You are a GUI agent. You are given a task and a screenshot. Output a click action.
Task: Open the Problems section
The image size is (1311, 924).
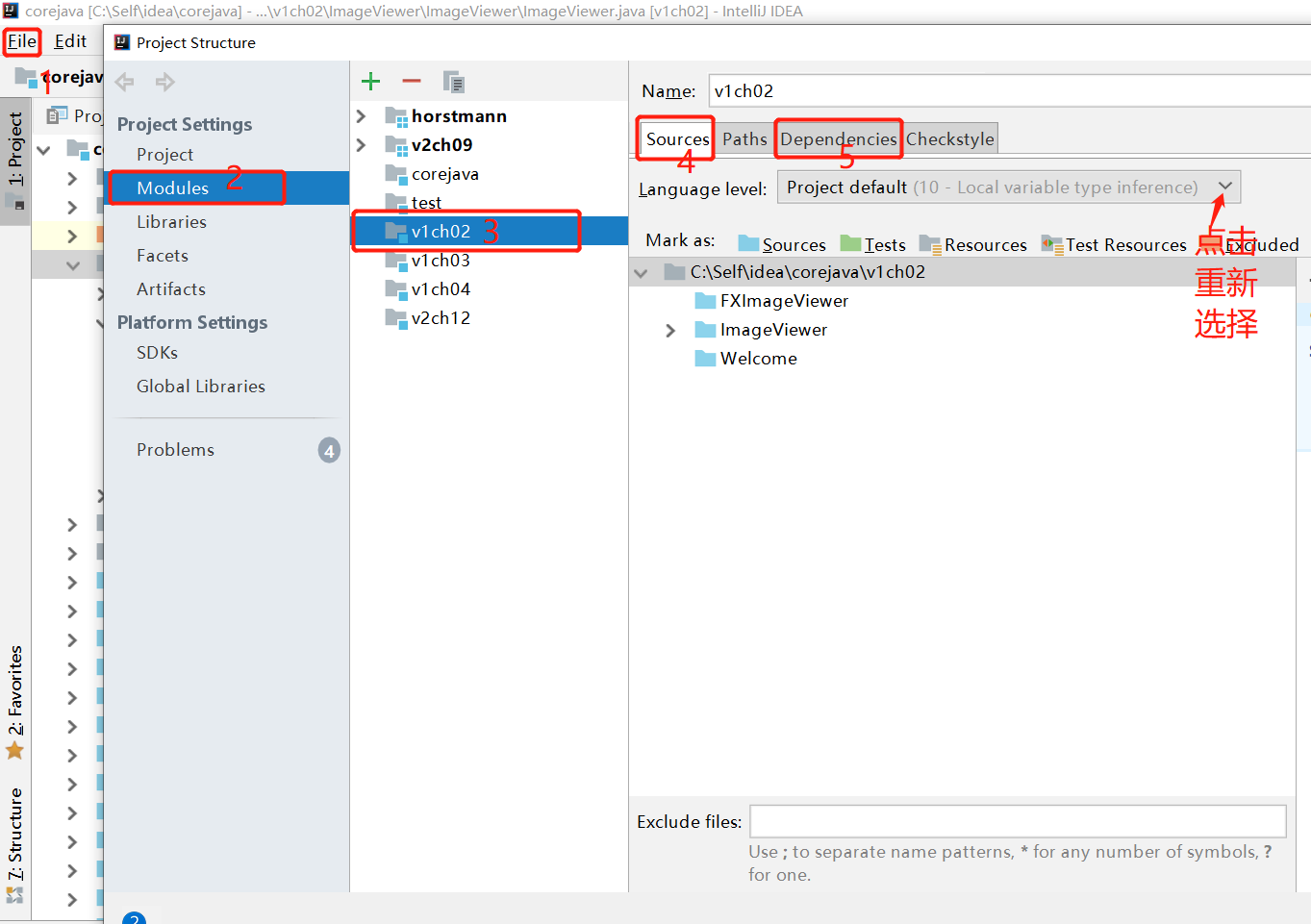pyautogui.click(x=178, y=449)
